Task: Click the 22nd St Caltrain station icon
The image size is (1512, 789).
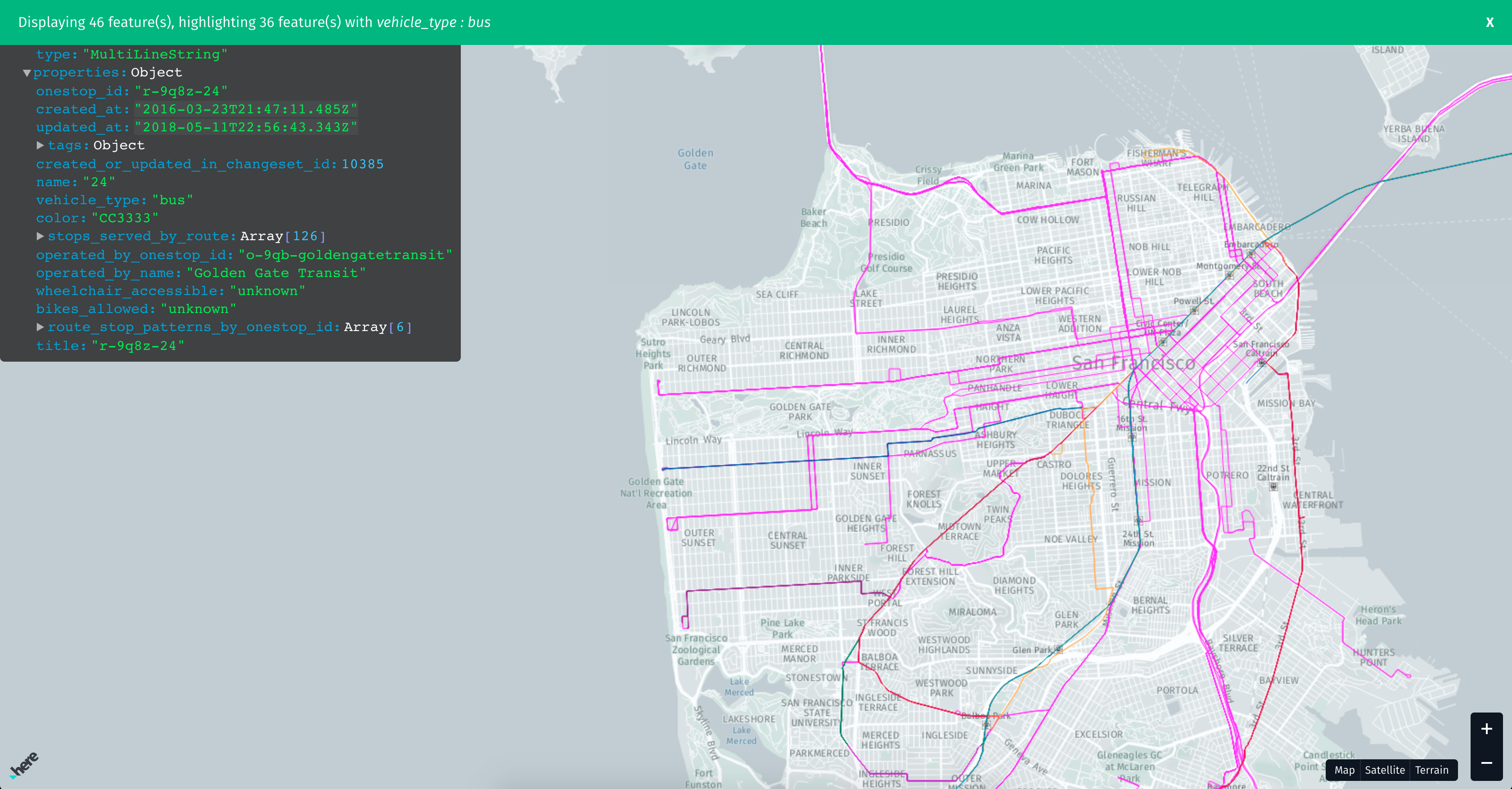Action: (x=1273, y=486)
